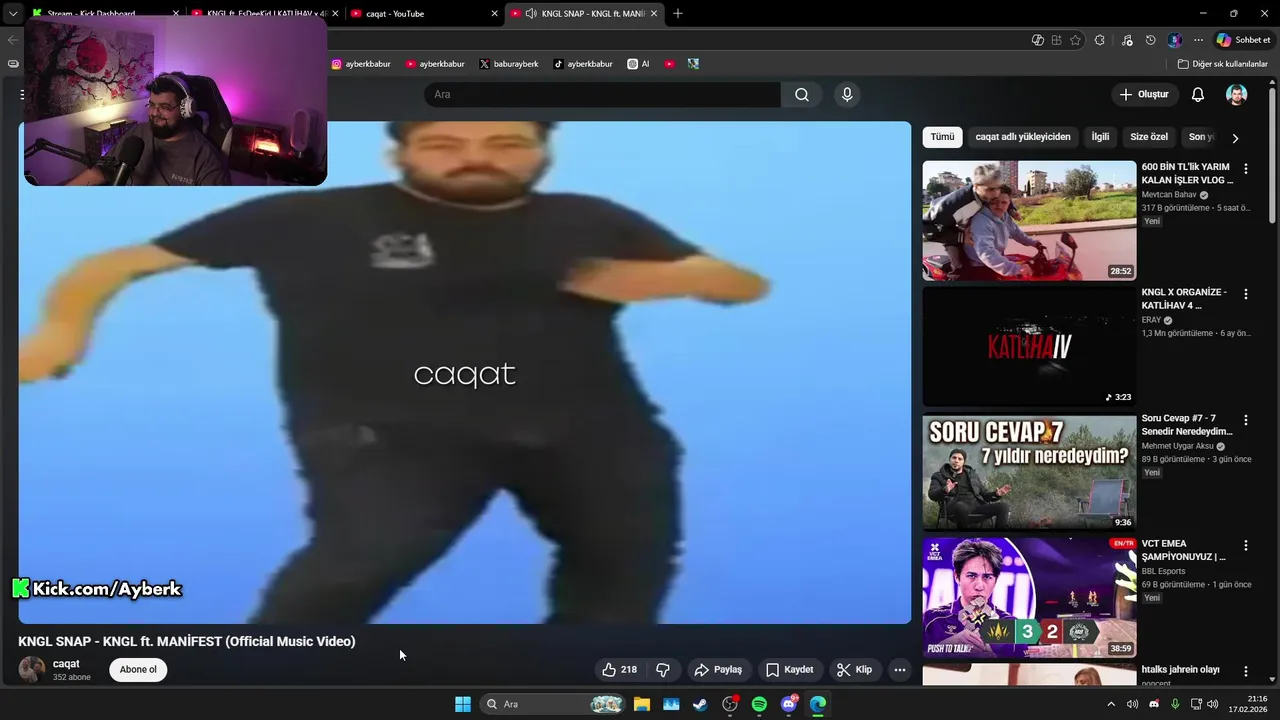Select the Tümü filter chip

pos(942,137)
